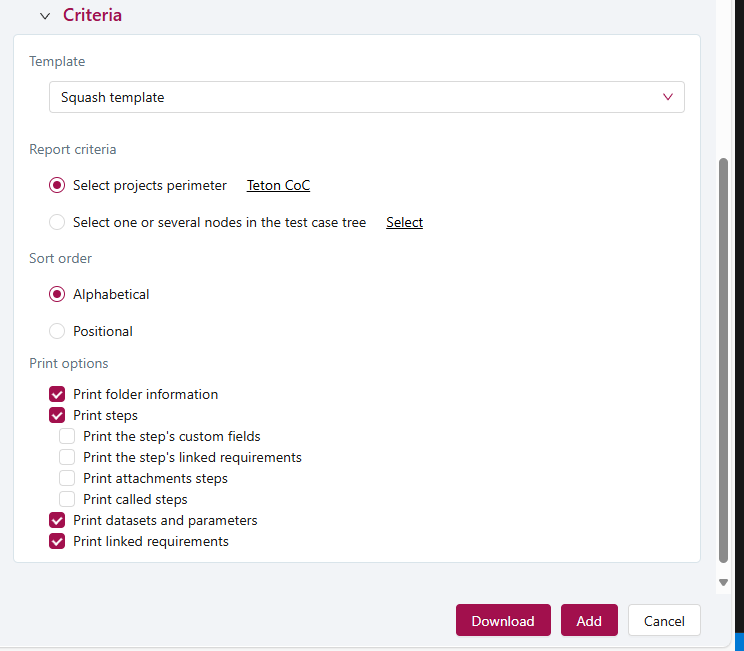Enable Print attachments steps

pyautogui.click(x=67, y=478)
